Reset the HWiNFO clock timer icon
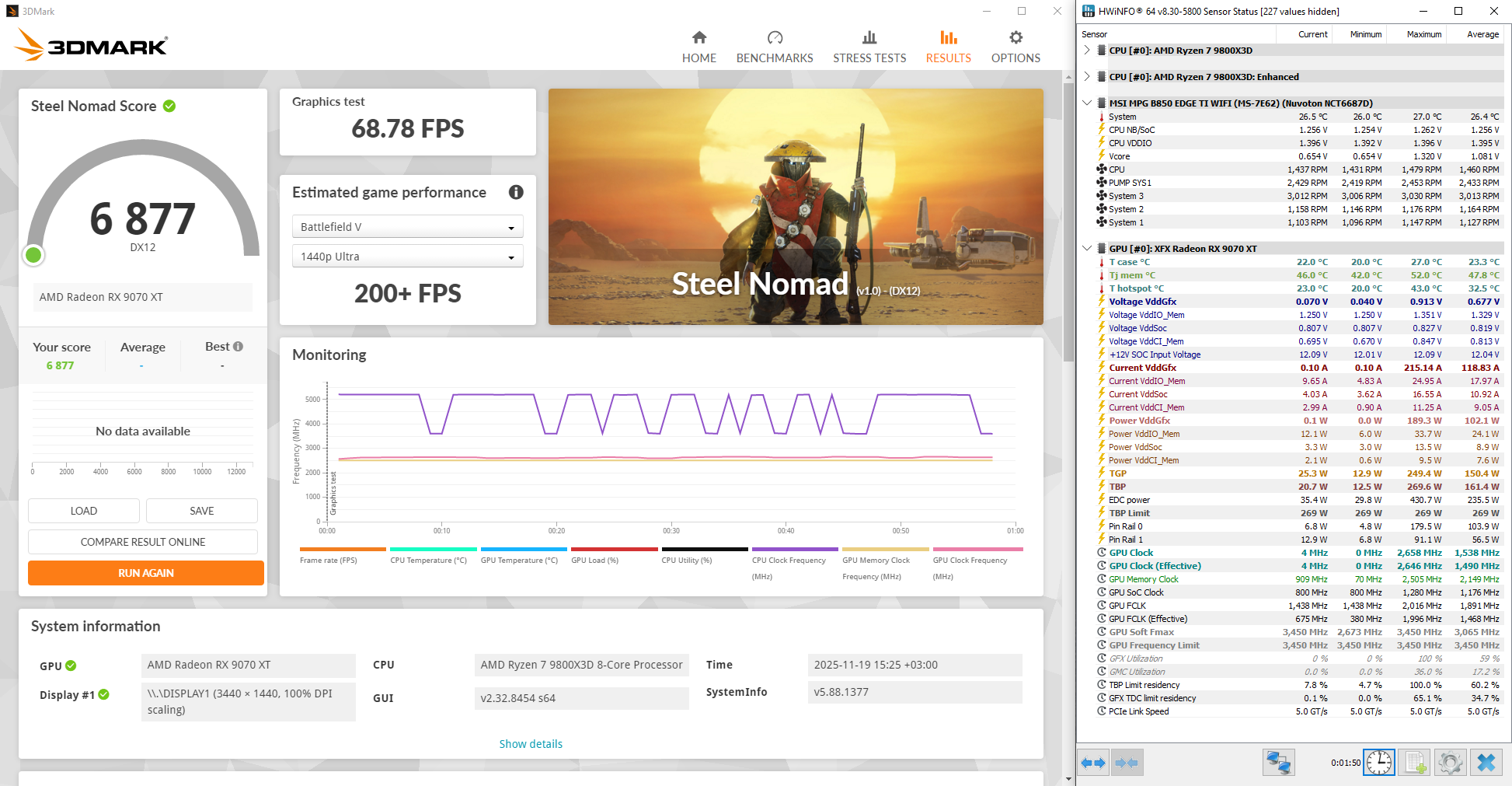Viewport: 1512px width, 786px height. [x=1379, y=763]
